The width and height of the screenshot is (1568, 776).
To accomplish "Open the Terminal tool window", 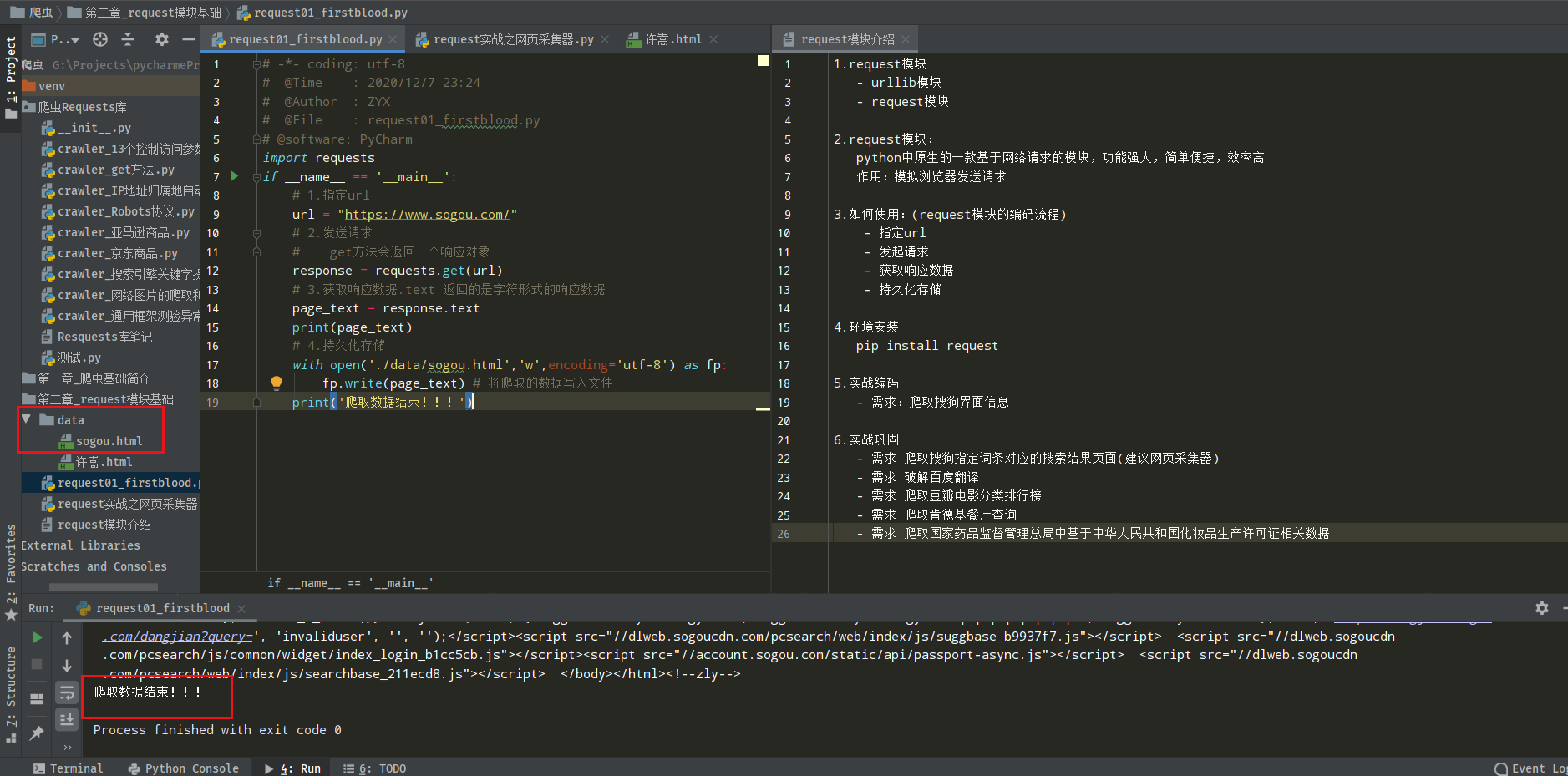I will point(69,768).
